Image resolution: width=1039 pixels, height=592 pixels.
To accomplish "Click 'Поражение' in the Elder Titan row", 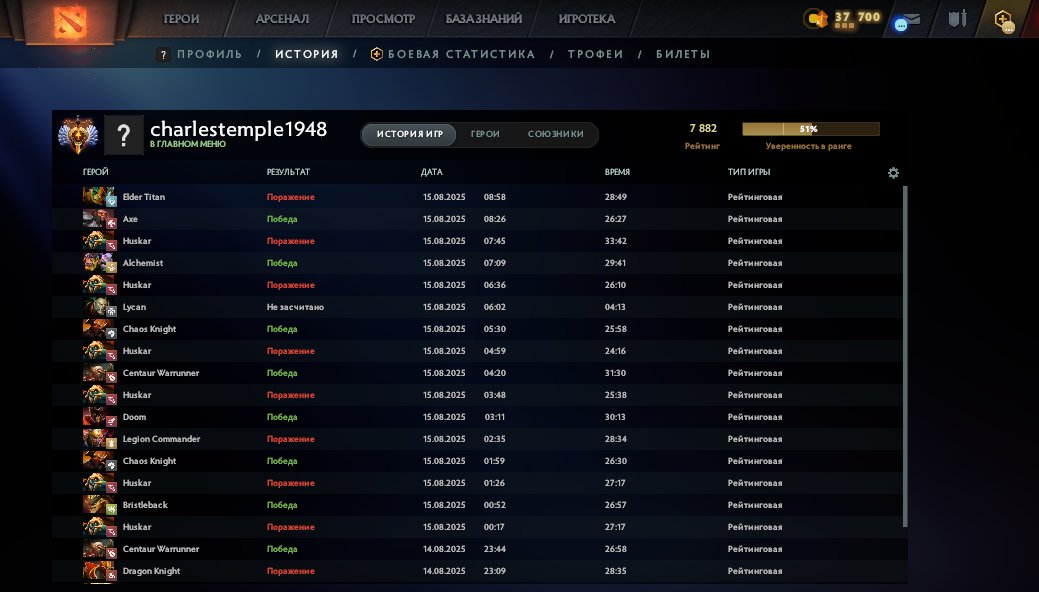I will click(290, 197).
